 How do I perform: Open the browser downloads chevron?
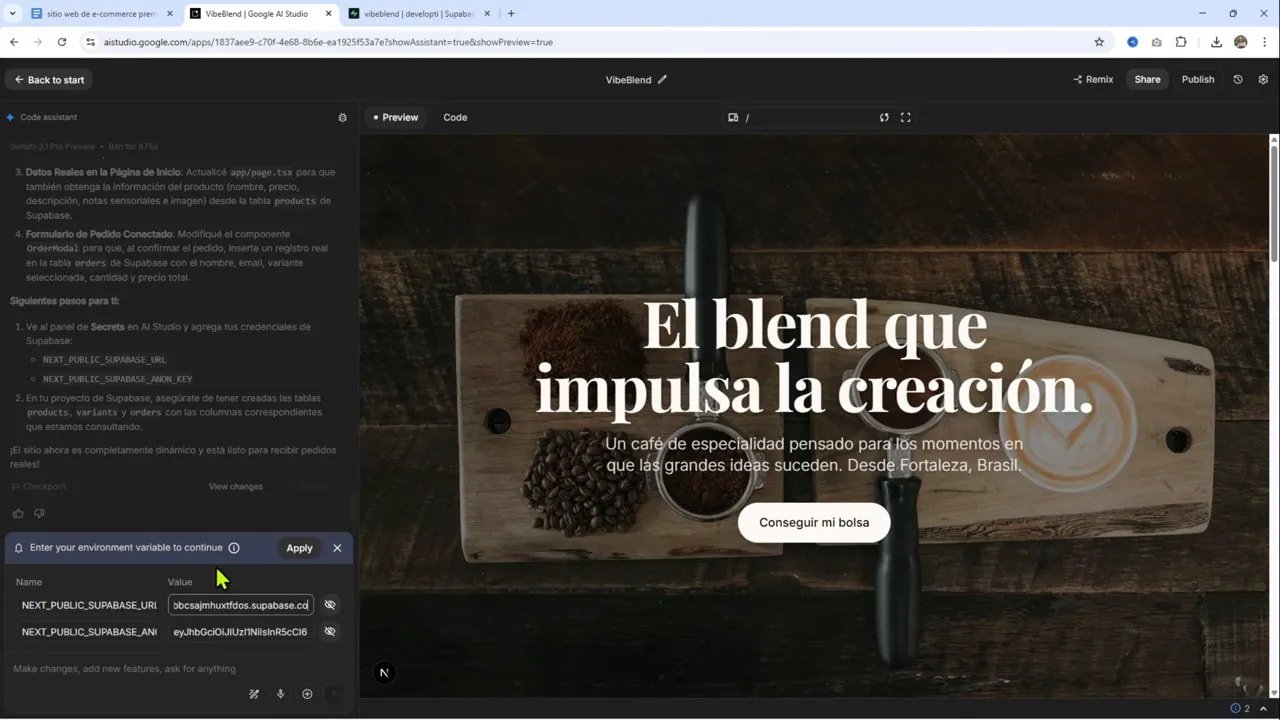pos(1216,42)
